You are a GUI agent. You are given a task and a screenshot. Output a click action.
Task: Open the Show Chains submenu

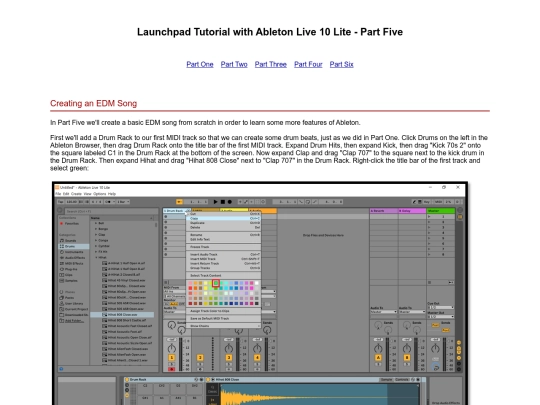click(224, 326)
